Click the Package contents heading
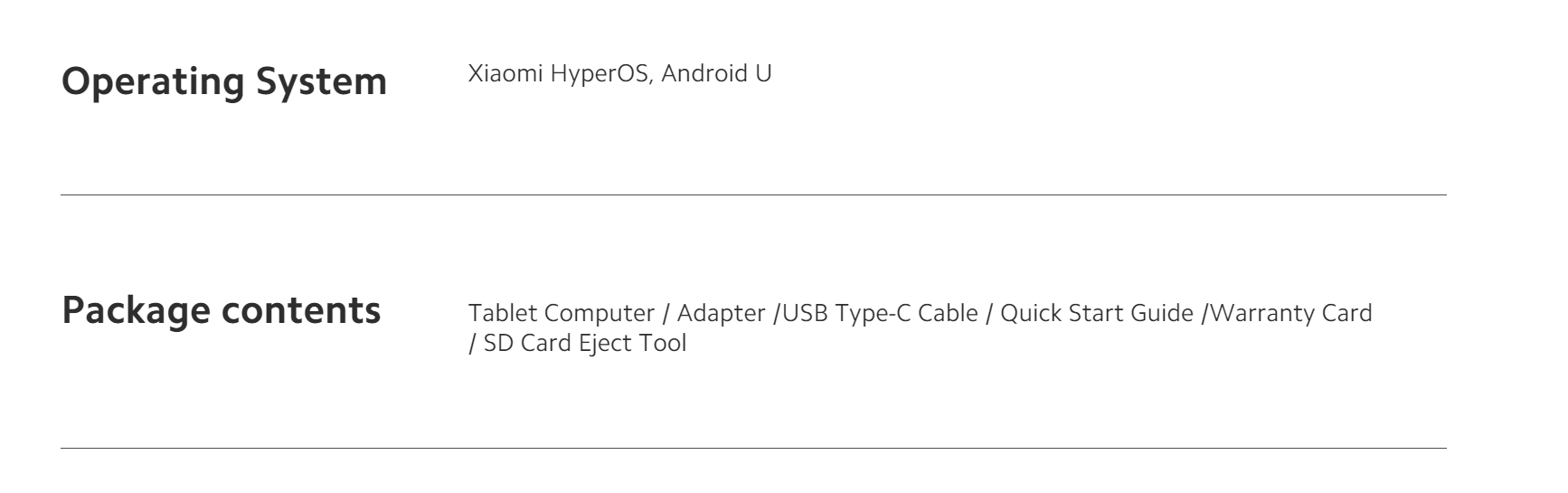 (x=221, y=310)
